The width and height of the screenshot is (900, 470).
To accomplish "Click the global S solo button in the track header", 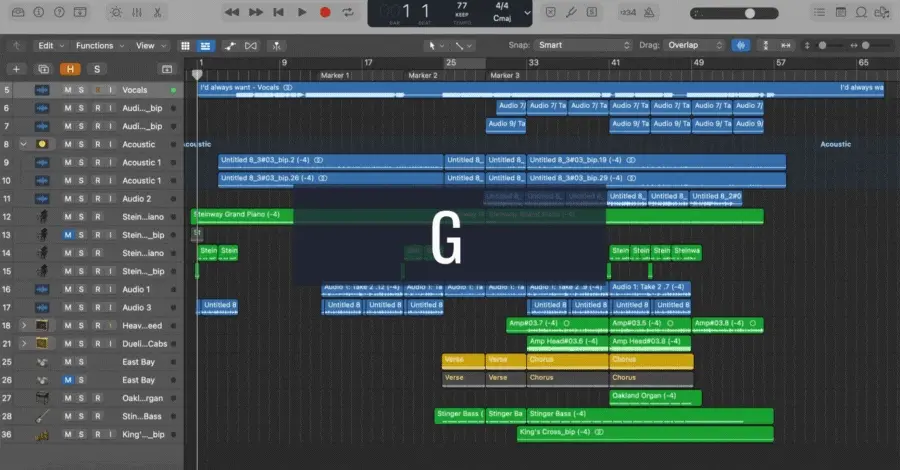I will [x=96, y=69].
